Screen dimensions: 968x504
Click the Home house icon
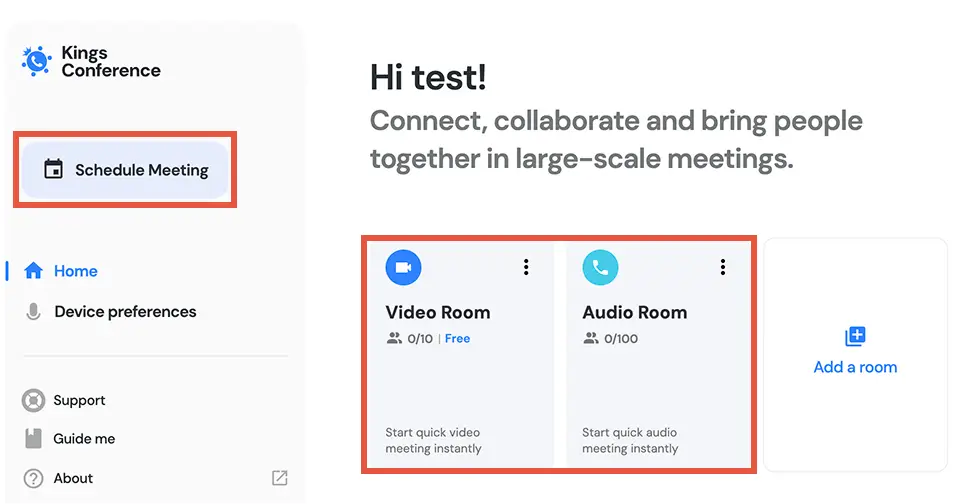tap(33, 271)
